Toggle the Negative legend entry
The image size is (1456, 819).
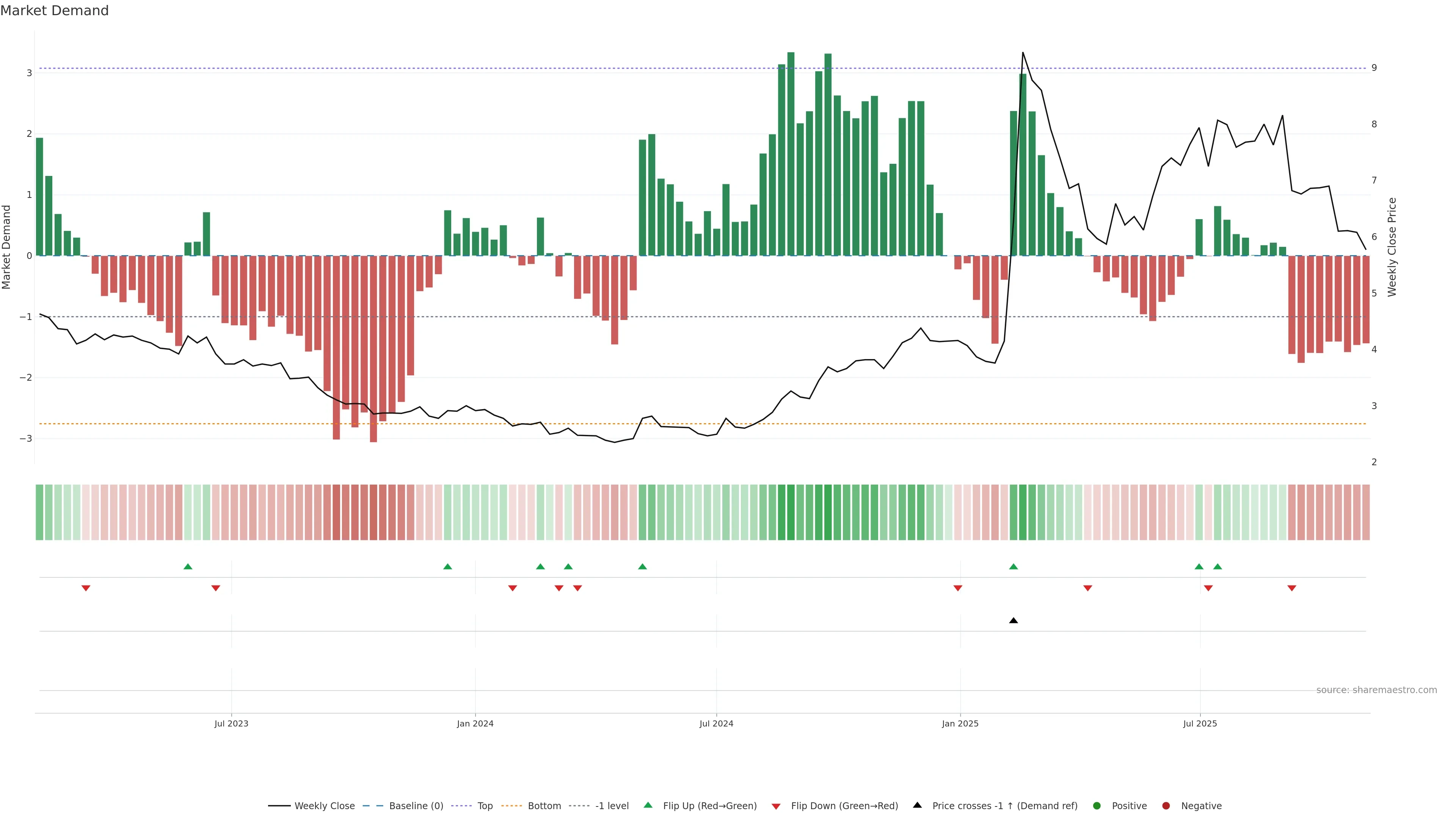click(1201, 805)
